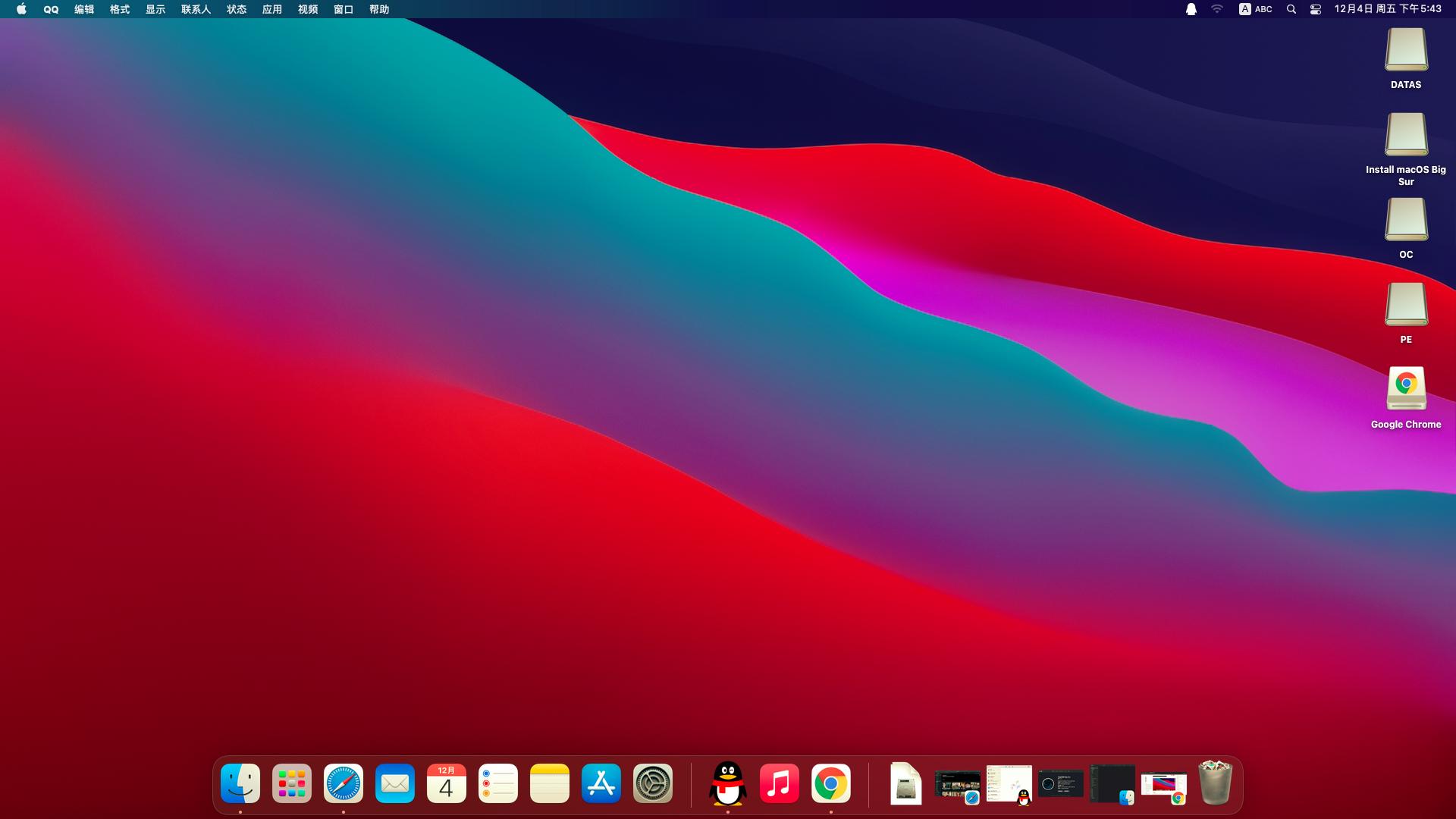Open the 联系人 menu

[x=196, y=9]
